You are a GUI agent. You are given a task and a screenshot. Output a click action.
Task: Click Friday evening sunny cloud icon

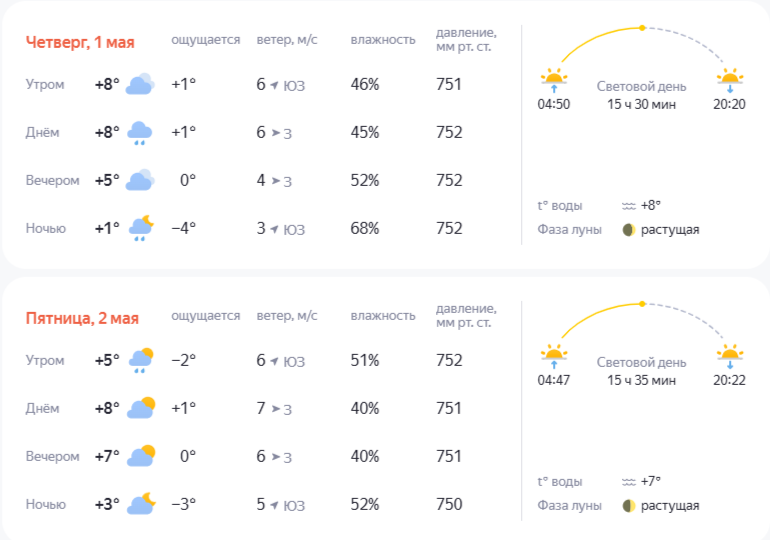[x=140, y=457]
